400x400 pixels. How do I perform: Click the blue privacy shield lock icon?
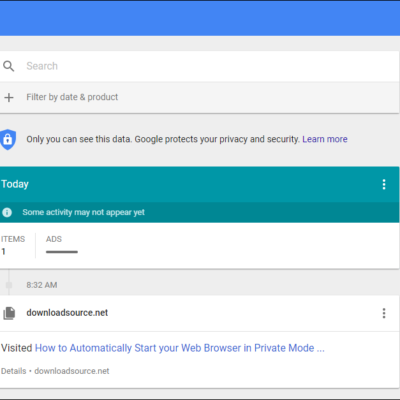[x=8, y=139]
